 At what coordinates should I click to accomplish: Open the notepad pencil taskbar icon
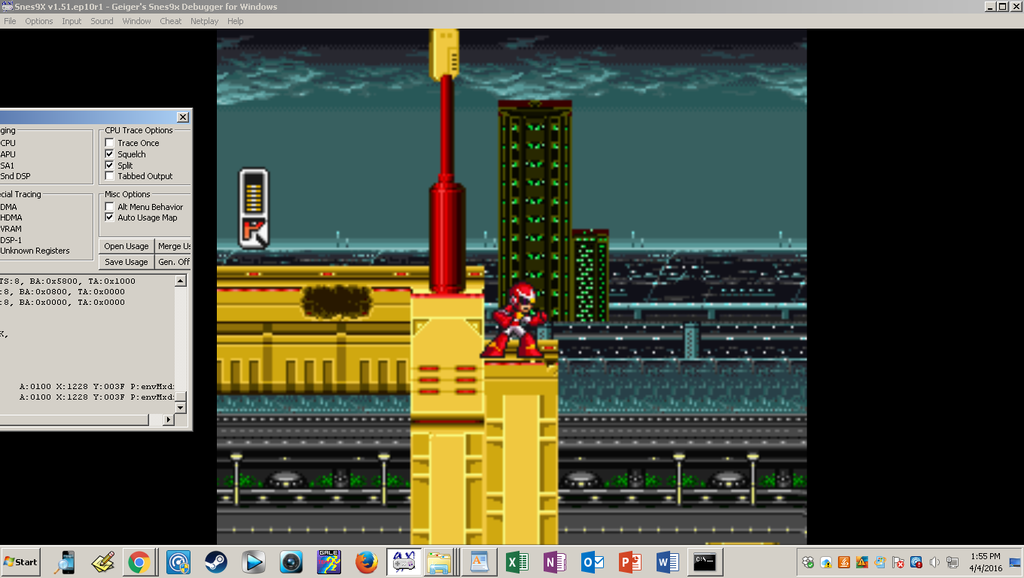103,562
